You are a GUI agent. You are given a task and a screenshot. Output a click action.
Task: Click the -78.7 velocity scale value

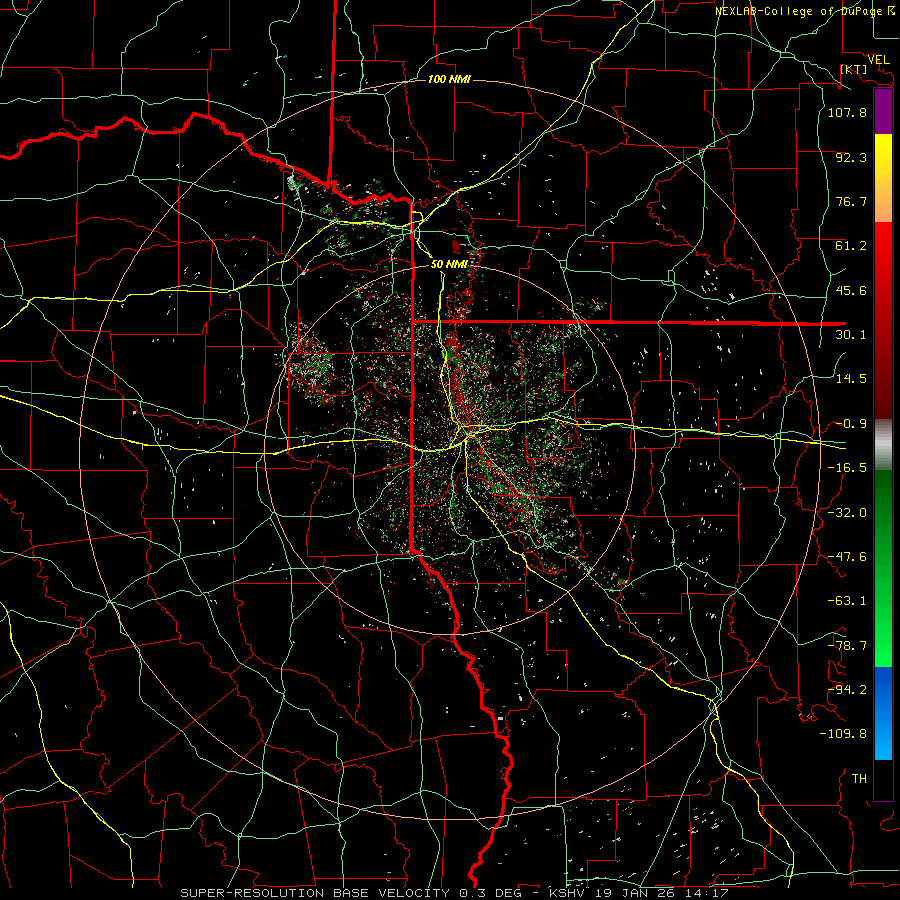847,646
